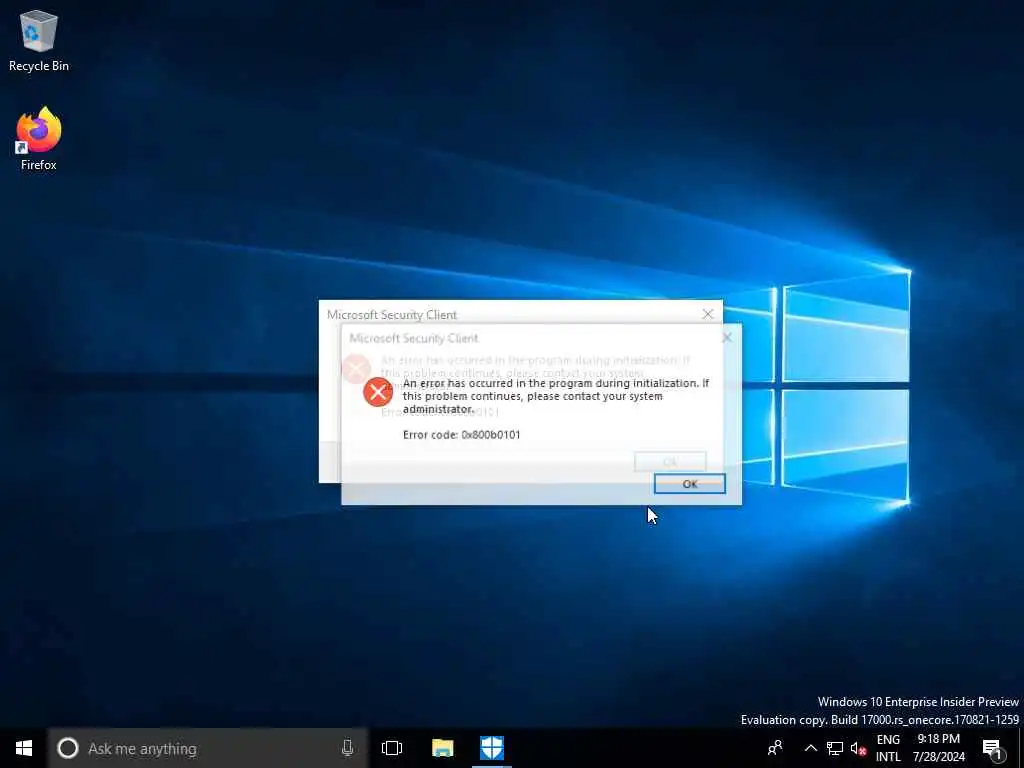Image resolution: width=1024 pixels, height=768 pixels.
Task: Click the back dialog title 'Microsoft Security Client'
Action: (x=392, y=315)
